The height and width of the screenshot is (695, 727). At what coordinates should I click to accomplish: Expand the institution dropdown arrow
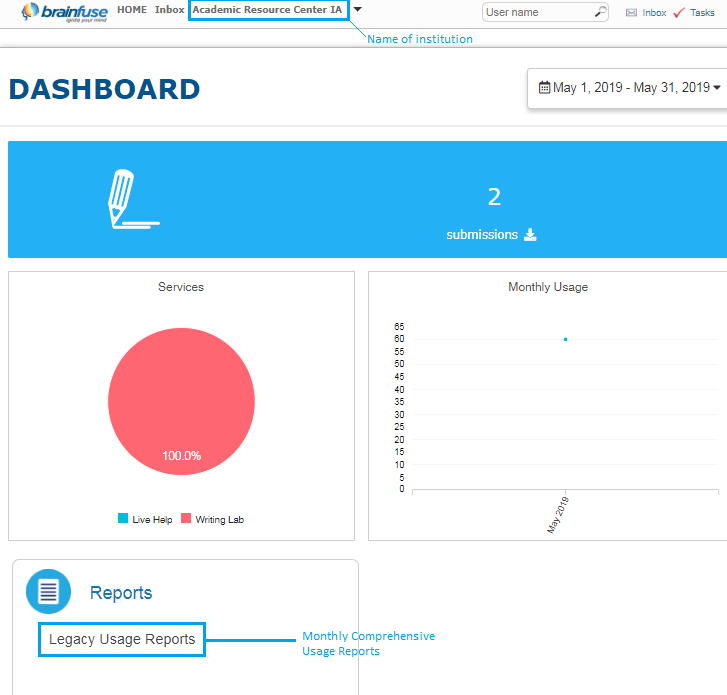(358, 9)
